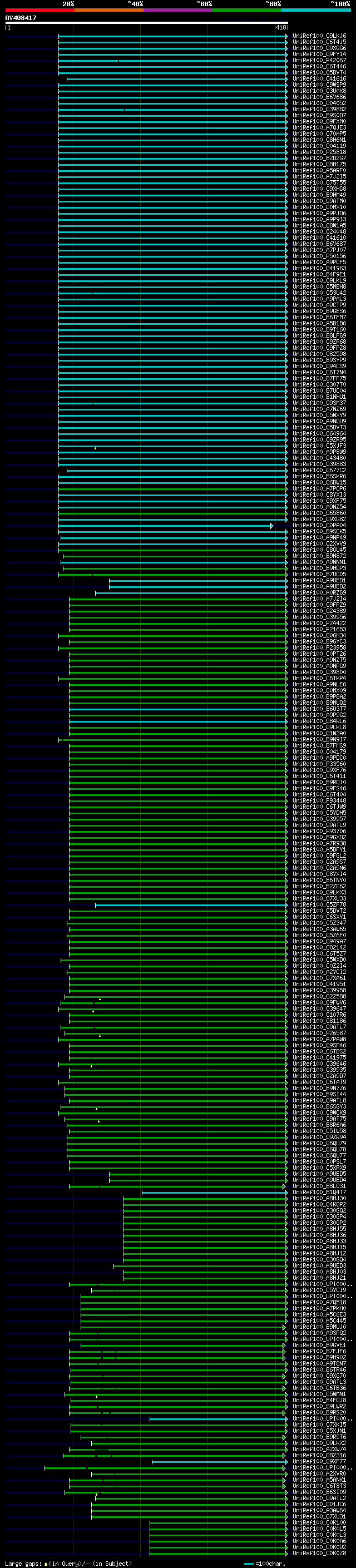The image size is (356, 1568).
Task: Choose the UniRef100_Q9XHG8 label
Action: [319, 189]
